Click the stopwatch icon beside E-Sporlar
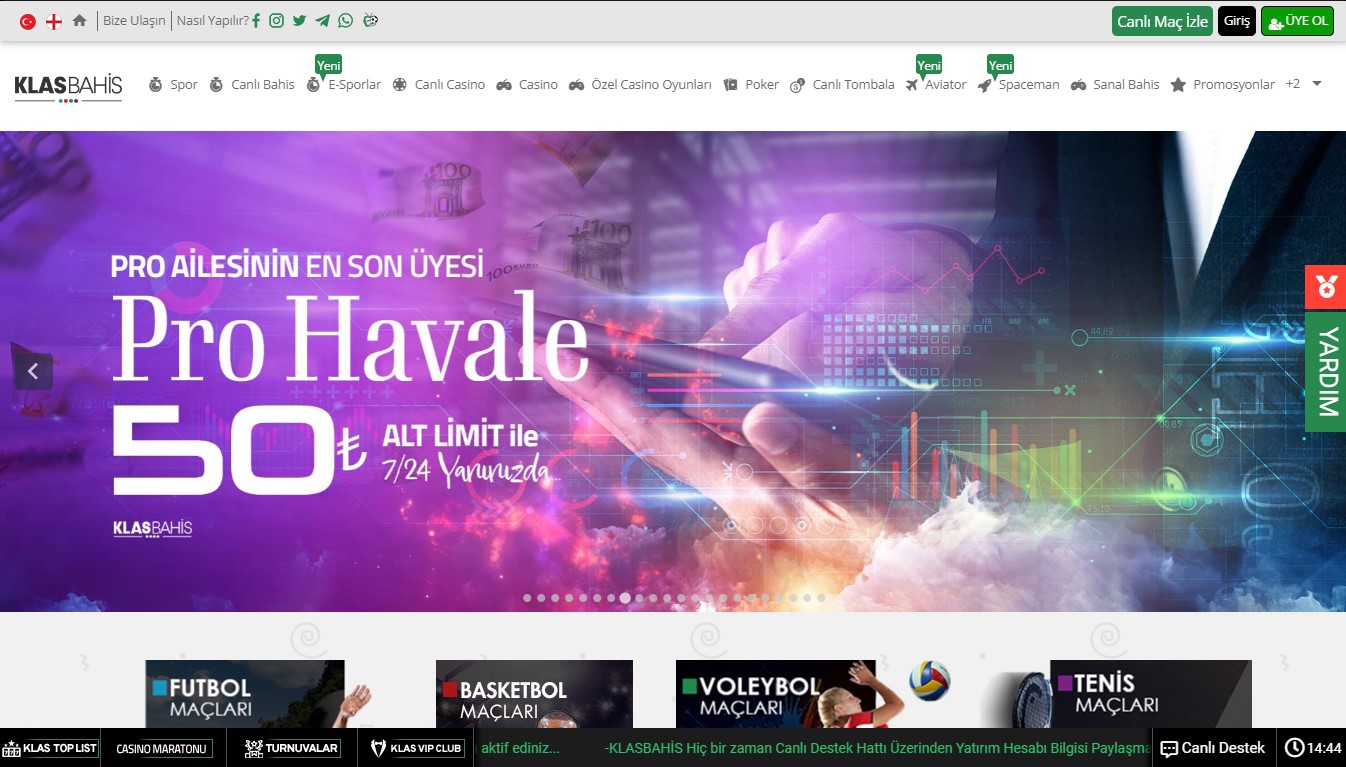 (x=313, y=85)
